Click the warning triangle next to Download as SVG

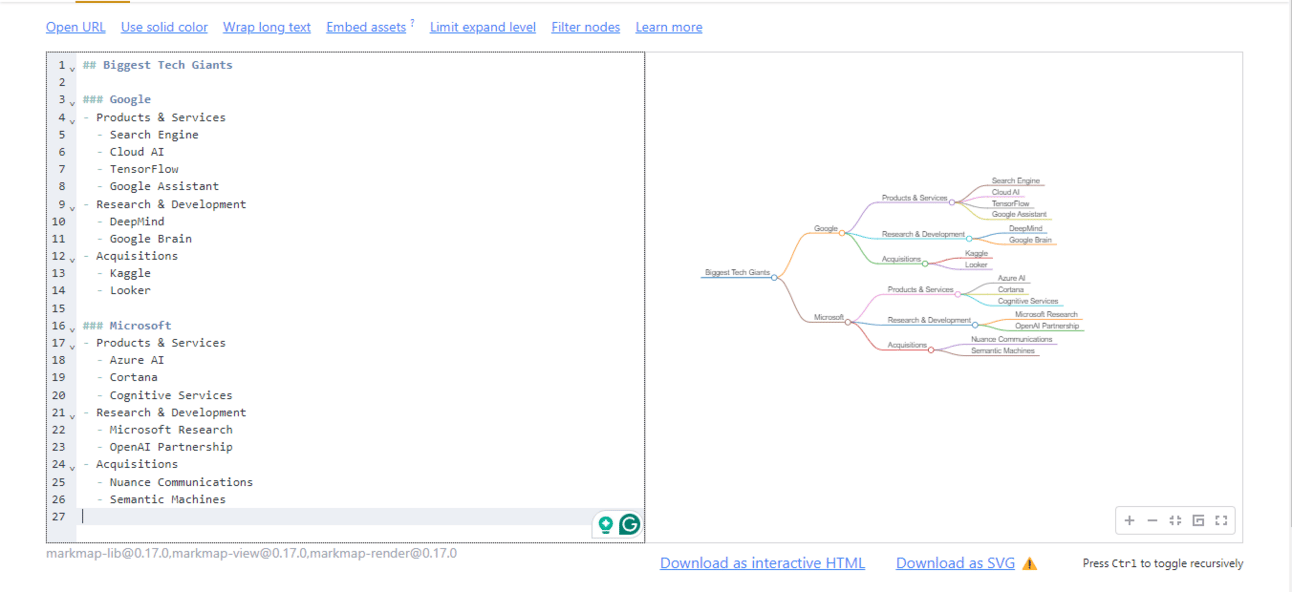pyautogui.click(x=1030, y=564)
